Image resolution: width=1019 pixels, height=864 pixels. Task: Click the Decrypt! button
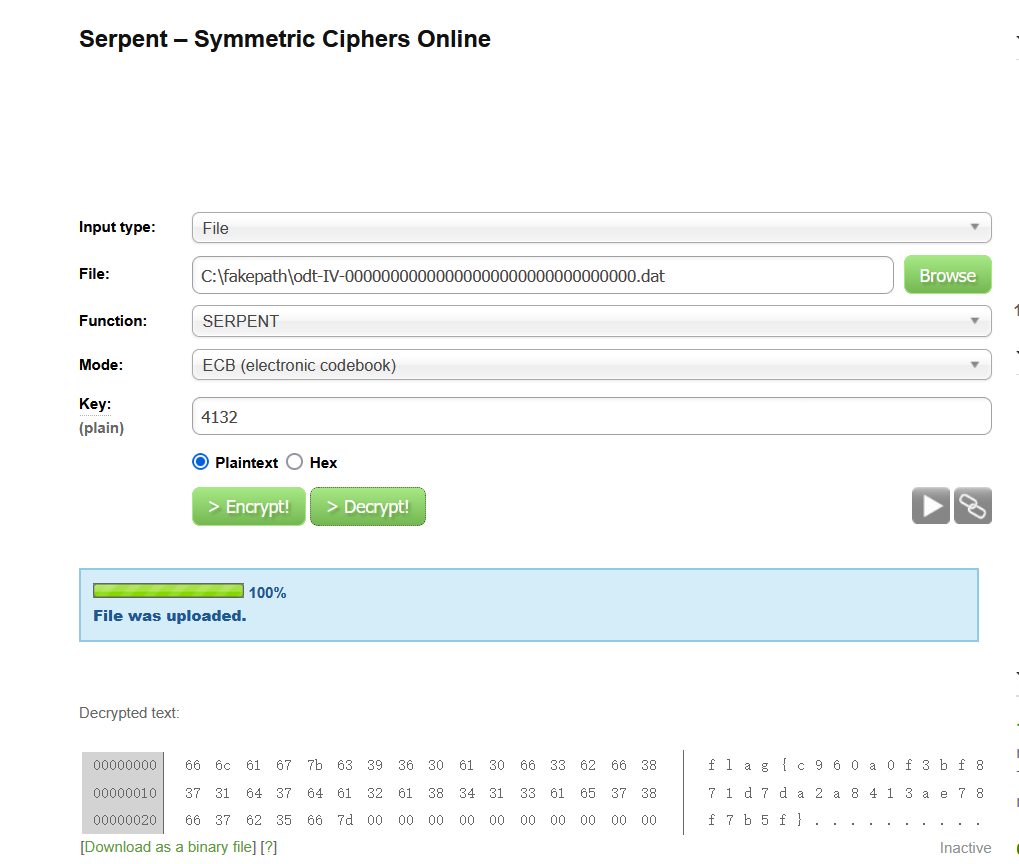click(x=368, y=507)
